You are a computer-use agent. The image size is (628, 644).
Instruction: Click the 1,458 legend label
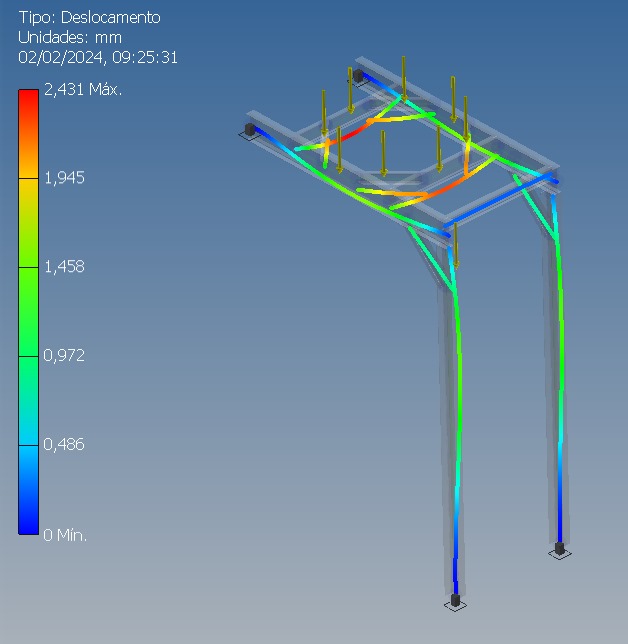click(64, 267)
